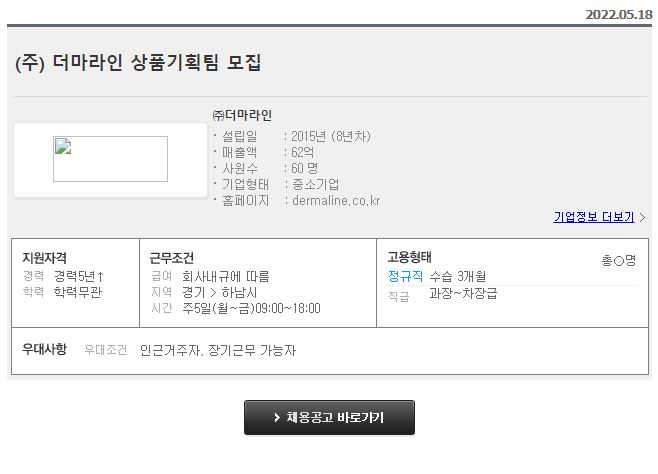Click the 고용형태 section heading
The width and height of the screenshot is (658, 474).
410,257
